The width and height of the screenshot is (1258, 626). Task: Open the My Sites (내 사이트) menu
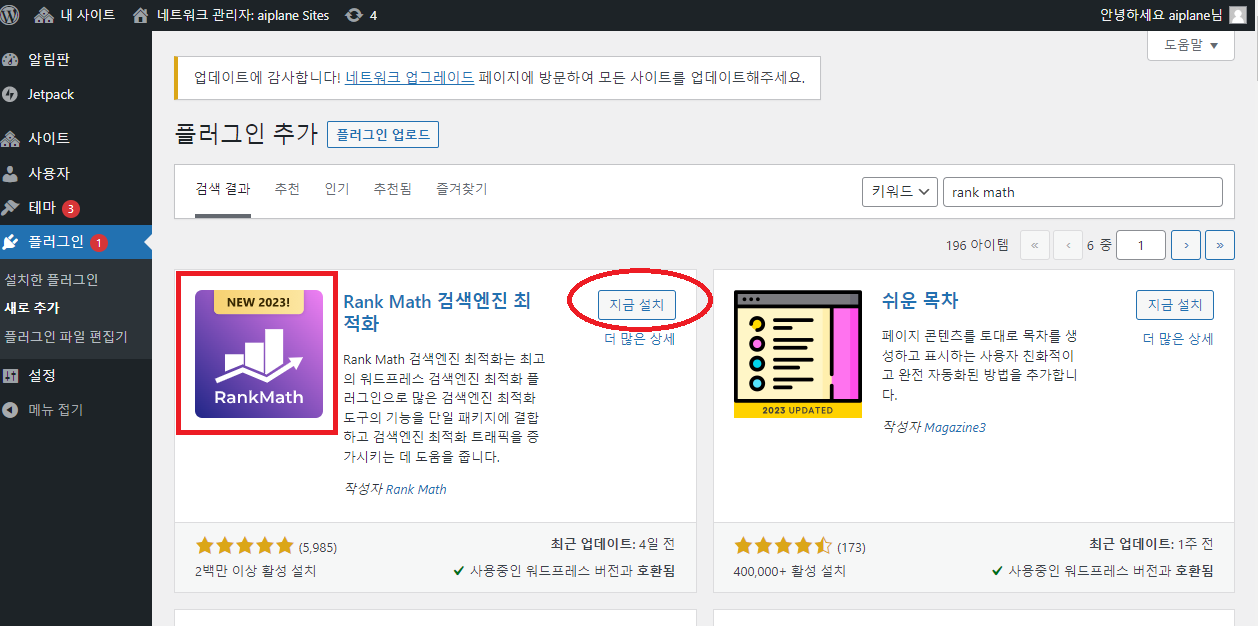click(75, 15)
